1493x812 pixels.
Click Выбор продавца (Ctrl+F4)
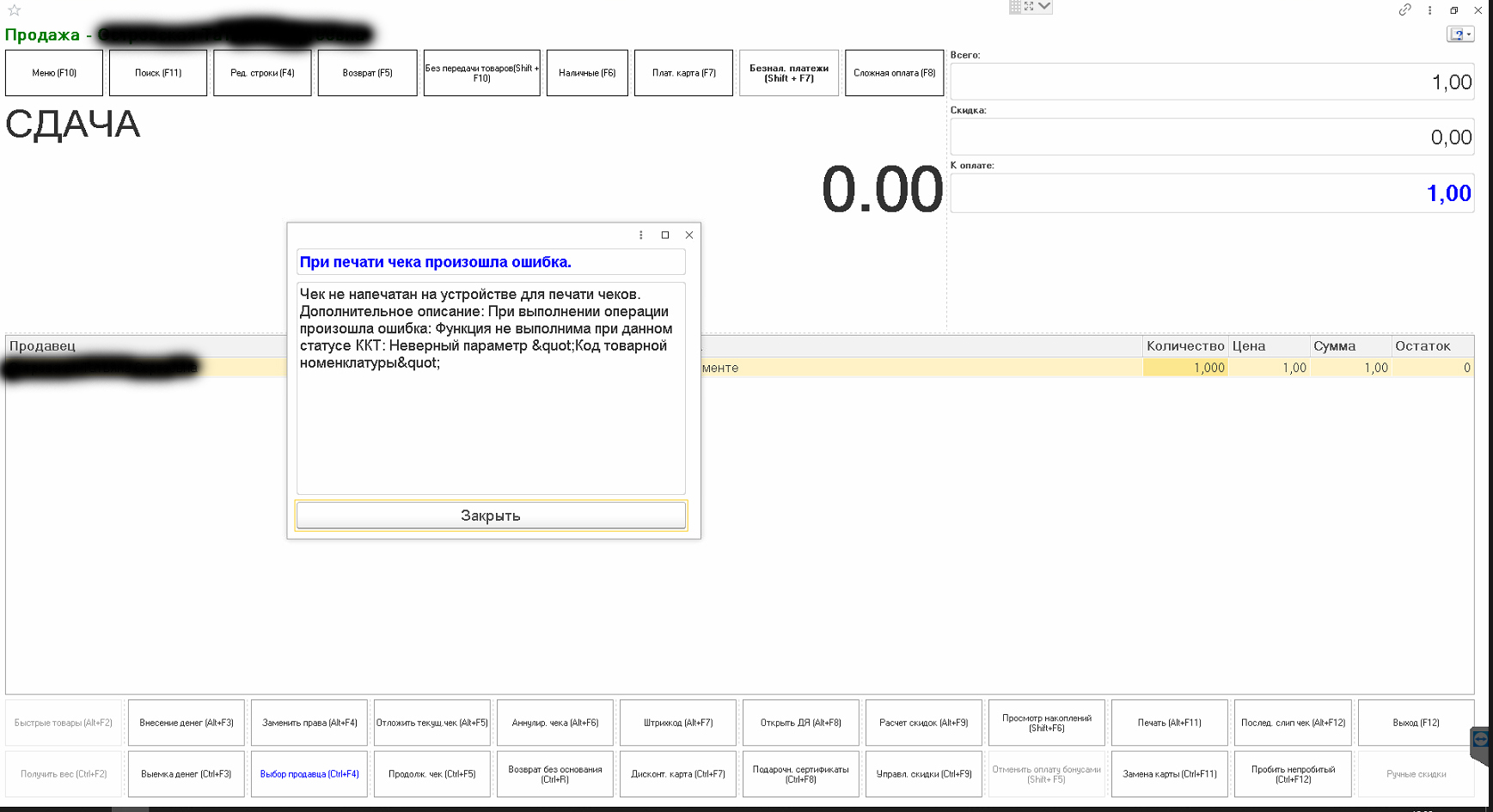coord(309,774)
